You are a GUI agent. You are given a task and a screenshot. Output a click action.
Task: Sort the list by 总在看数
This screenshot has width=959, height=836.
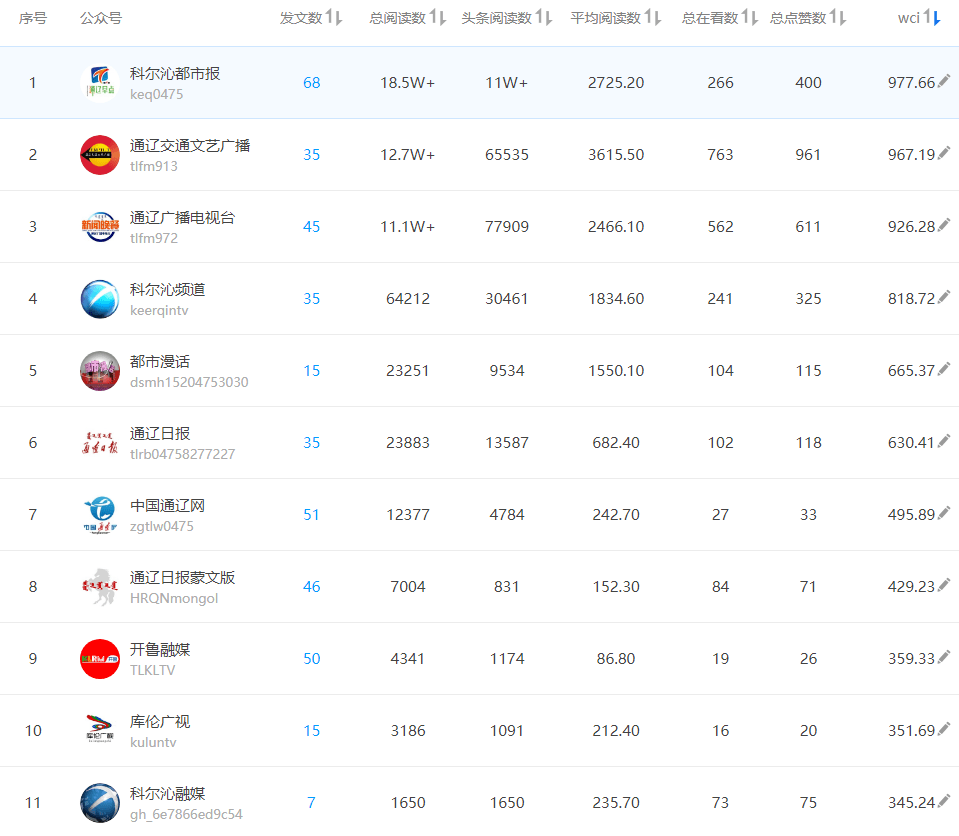coord(720,18)
